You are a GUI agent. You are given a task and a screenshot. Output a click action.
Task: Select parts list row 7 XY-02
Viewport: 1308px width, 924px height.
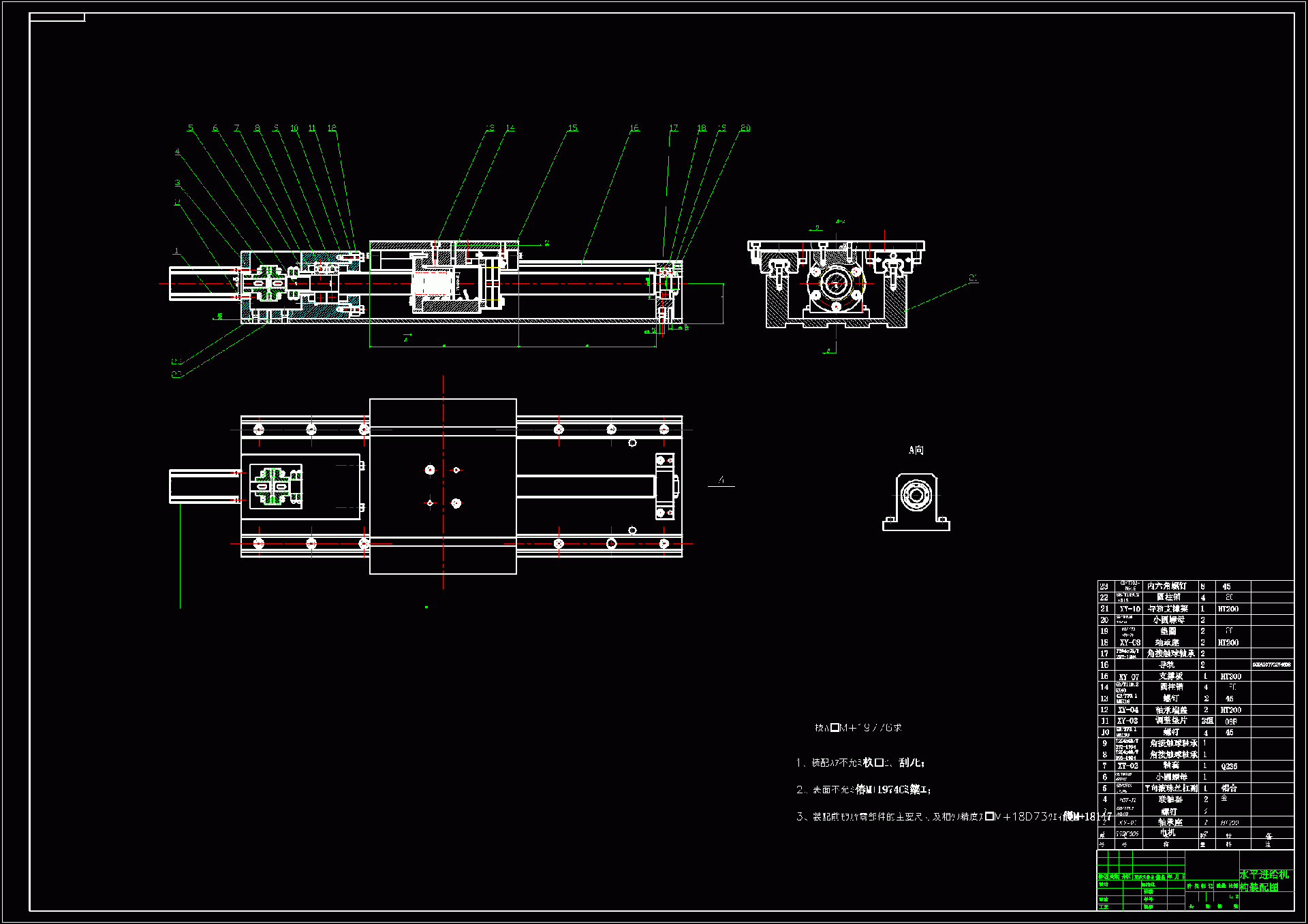click(1128, 766)
